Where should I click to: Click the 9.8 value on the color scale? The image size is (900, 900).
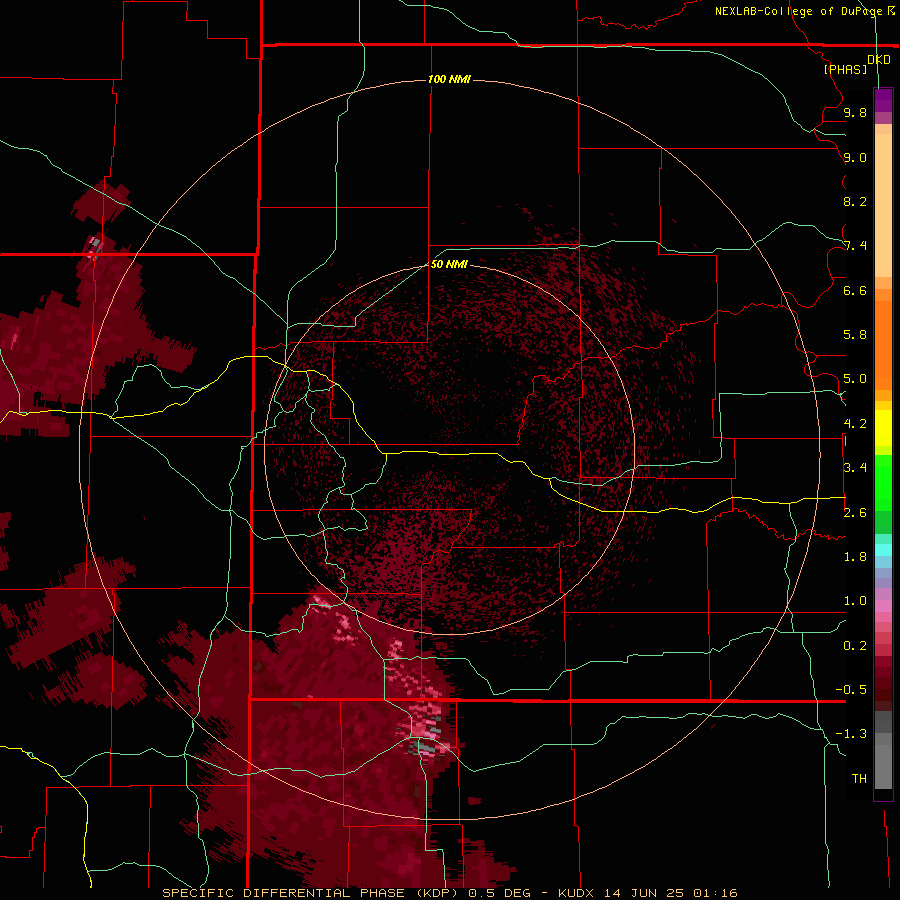(x=855, y=113)
